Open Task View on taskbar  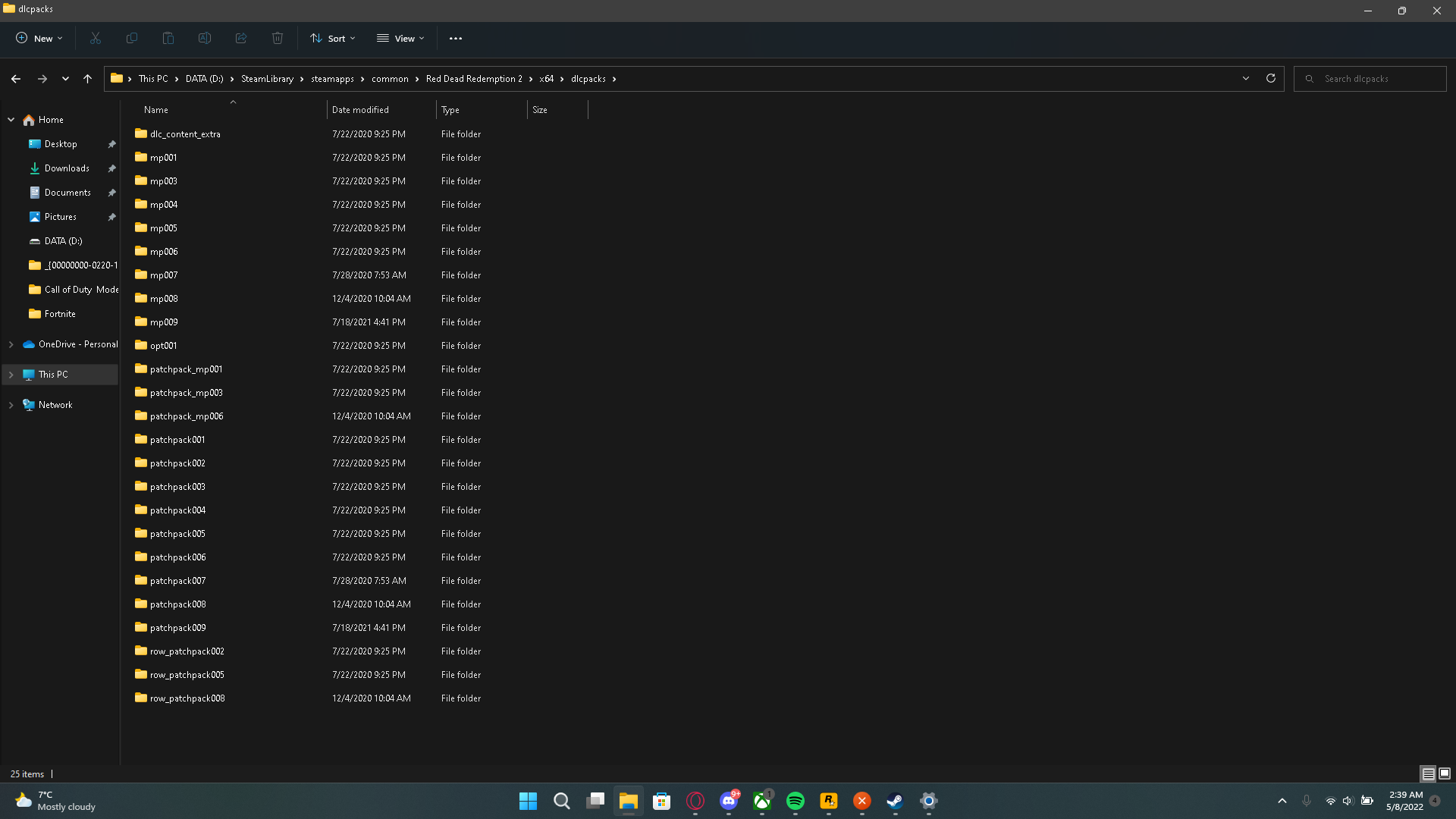[595, 801]
